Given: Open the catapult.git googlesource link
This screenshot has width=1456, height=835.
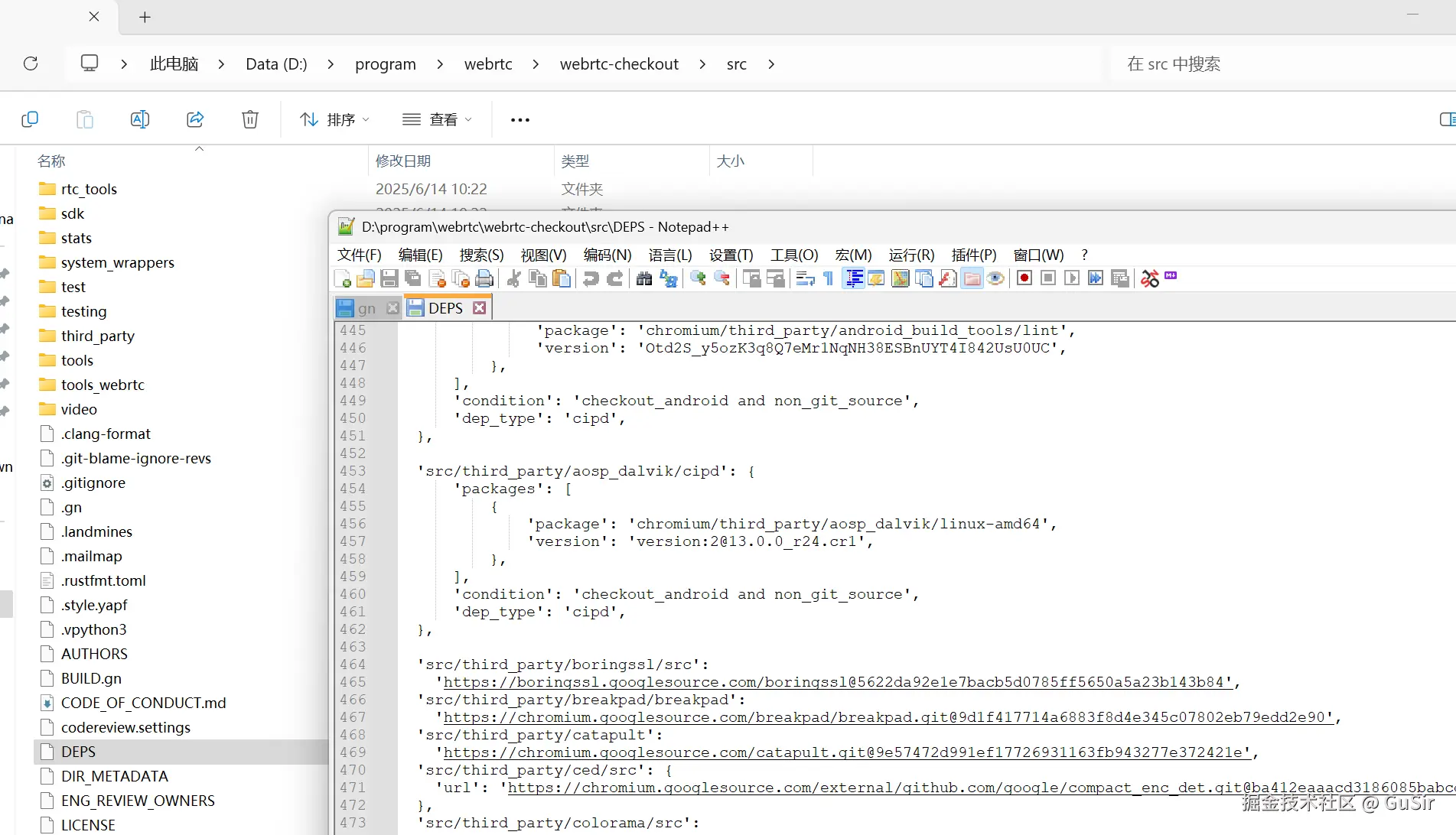Looking at the screenshot, I should pos(847,752).
